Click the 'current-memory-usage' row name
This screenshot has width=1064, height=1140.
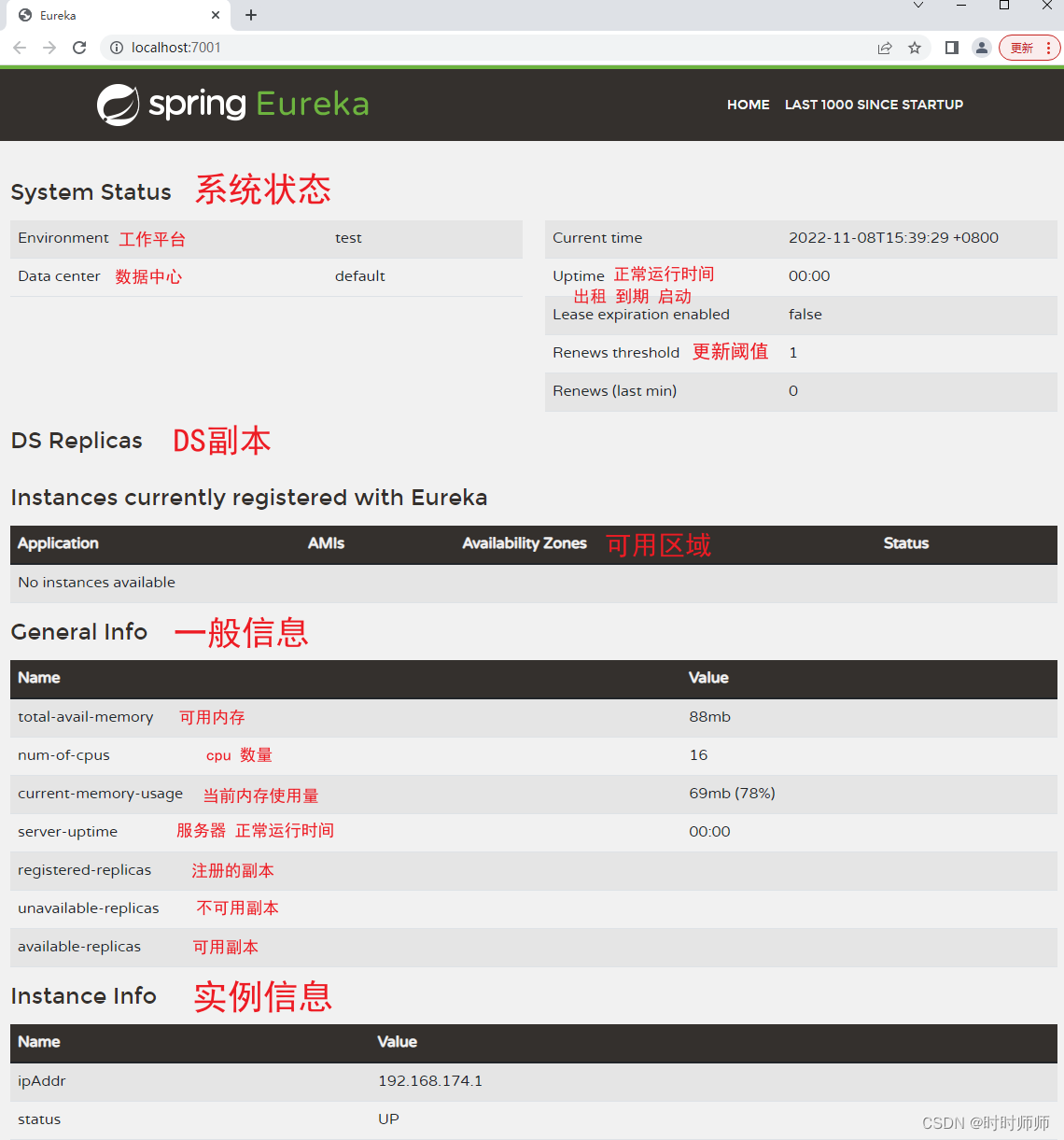pyautogui.click(x=100, y=794)
